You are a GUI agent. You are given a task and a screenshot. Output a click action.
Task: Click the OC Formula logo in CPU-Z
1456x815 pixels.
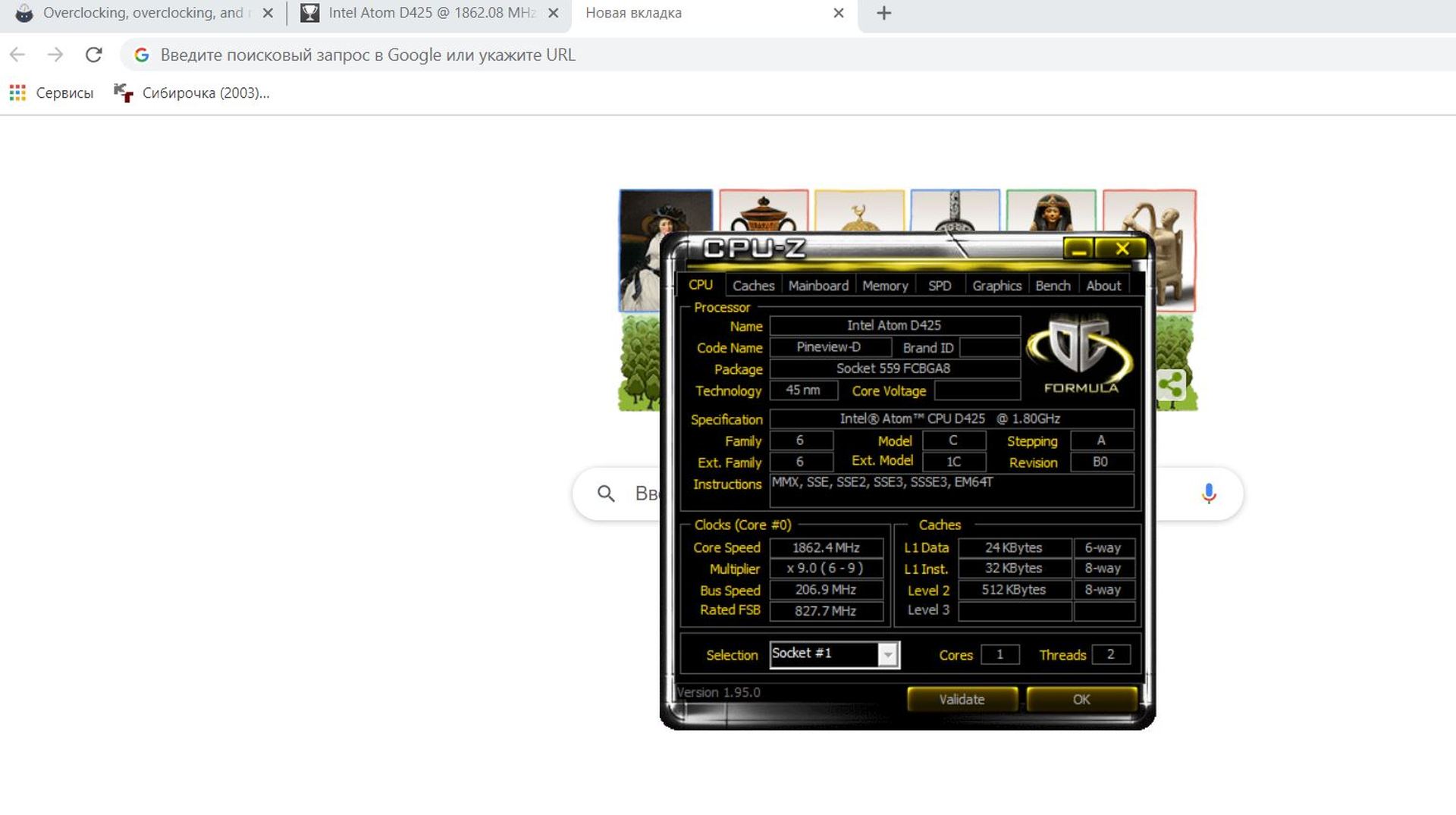[x=1081, y=355]
